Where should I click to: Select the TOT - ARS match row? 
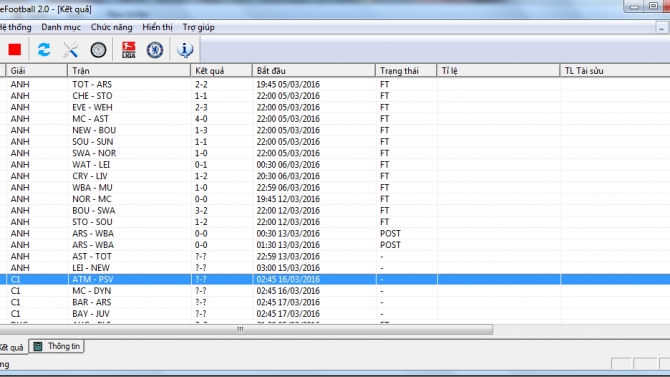(x=335, y=84)
